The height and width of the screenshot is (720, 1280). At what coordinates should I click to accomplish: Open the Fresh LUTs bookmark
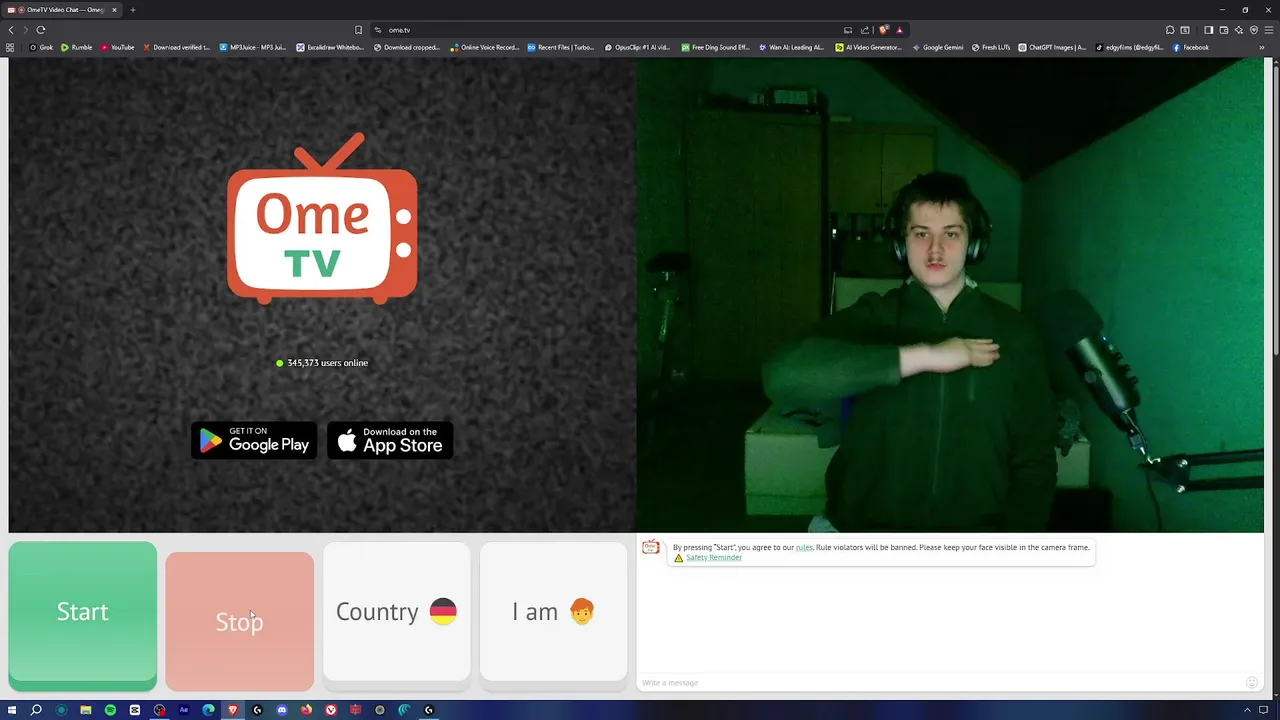coord(990,47)
